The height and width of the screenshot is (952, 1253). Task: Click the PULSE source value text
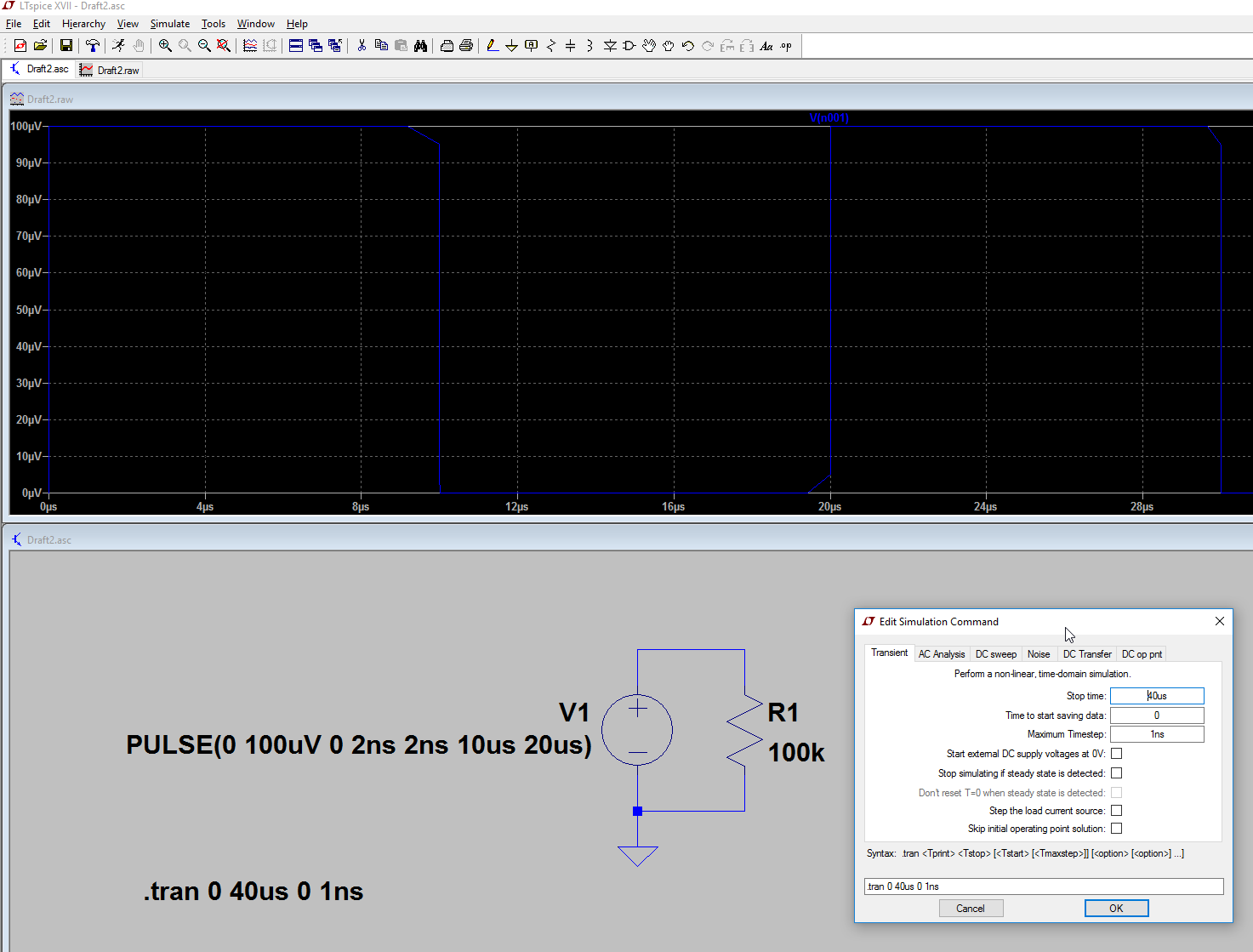click(x=359, y=745)
